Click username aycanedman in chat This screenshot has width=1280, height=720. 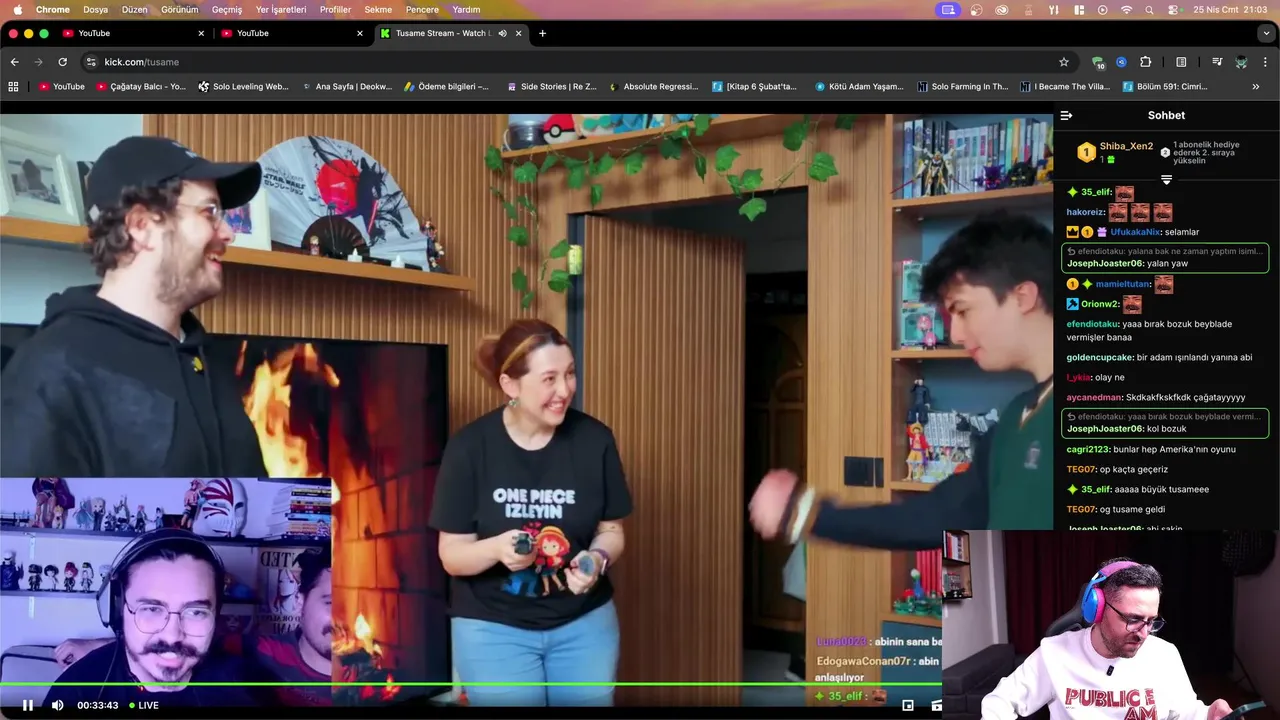pyautogui.click(x=1094, y=397)
